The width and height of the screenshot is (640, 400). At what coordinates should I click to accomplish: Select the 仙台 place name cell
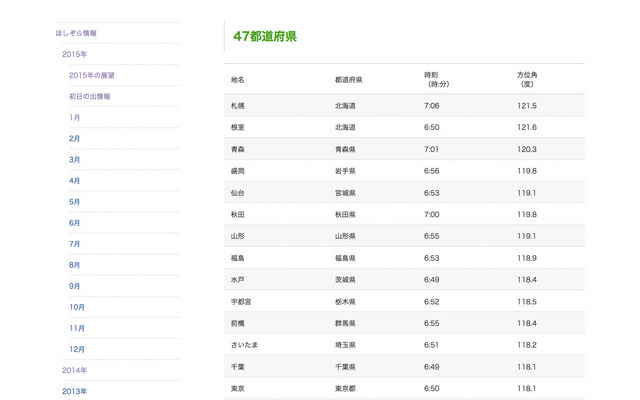pos(238,193)
